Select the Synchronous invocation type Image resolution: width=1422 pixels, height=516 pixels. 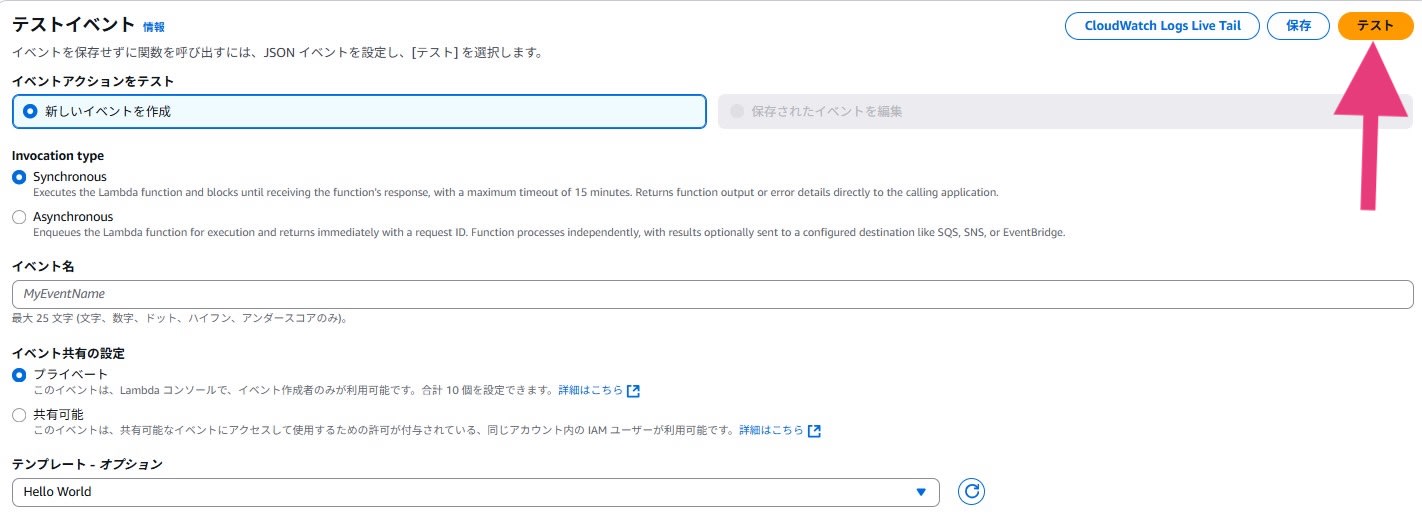[x=19, y=177]
